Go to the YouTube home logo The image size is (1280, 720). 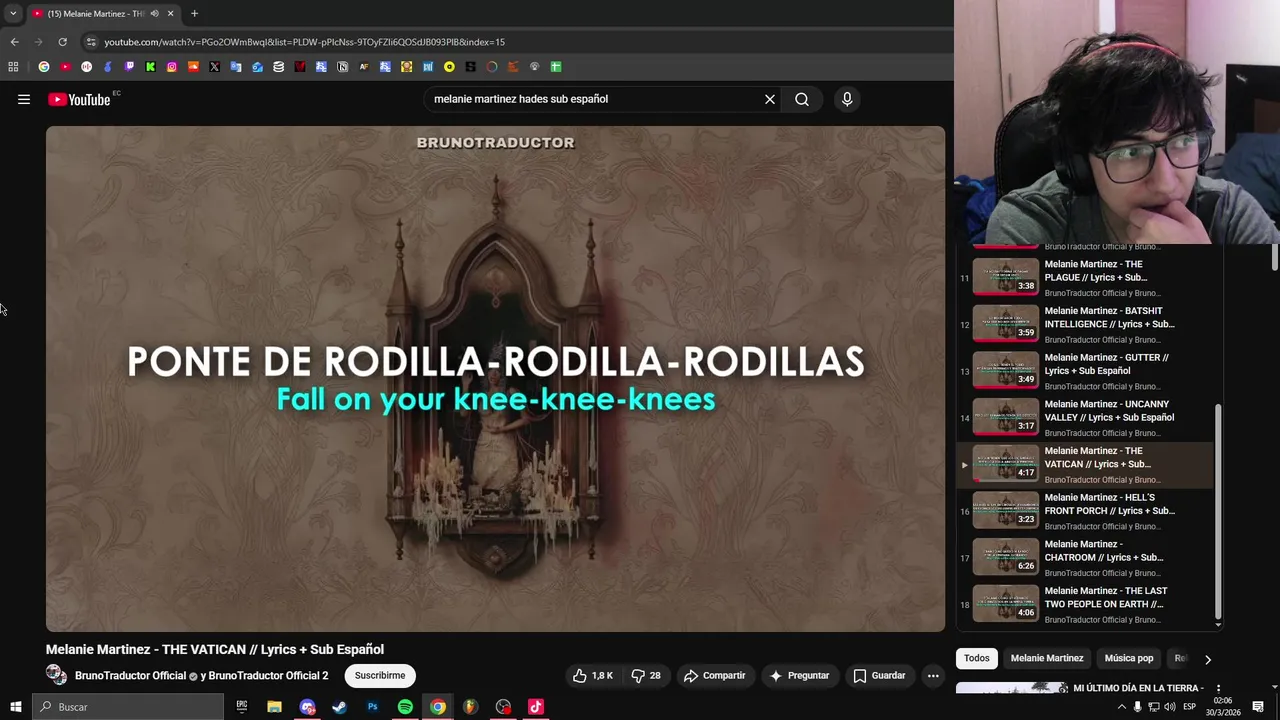pos(79,99)
